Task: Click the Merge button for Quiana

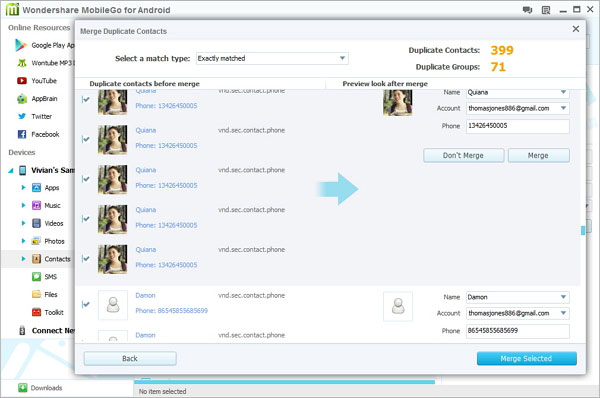Action: [x=538, y=155]
